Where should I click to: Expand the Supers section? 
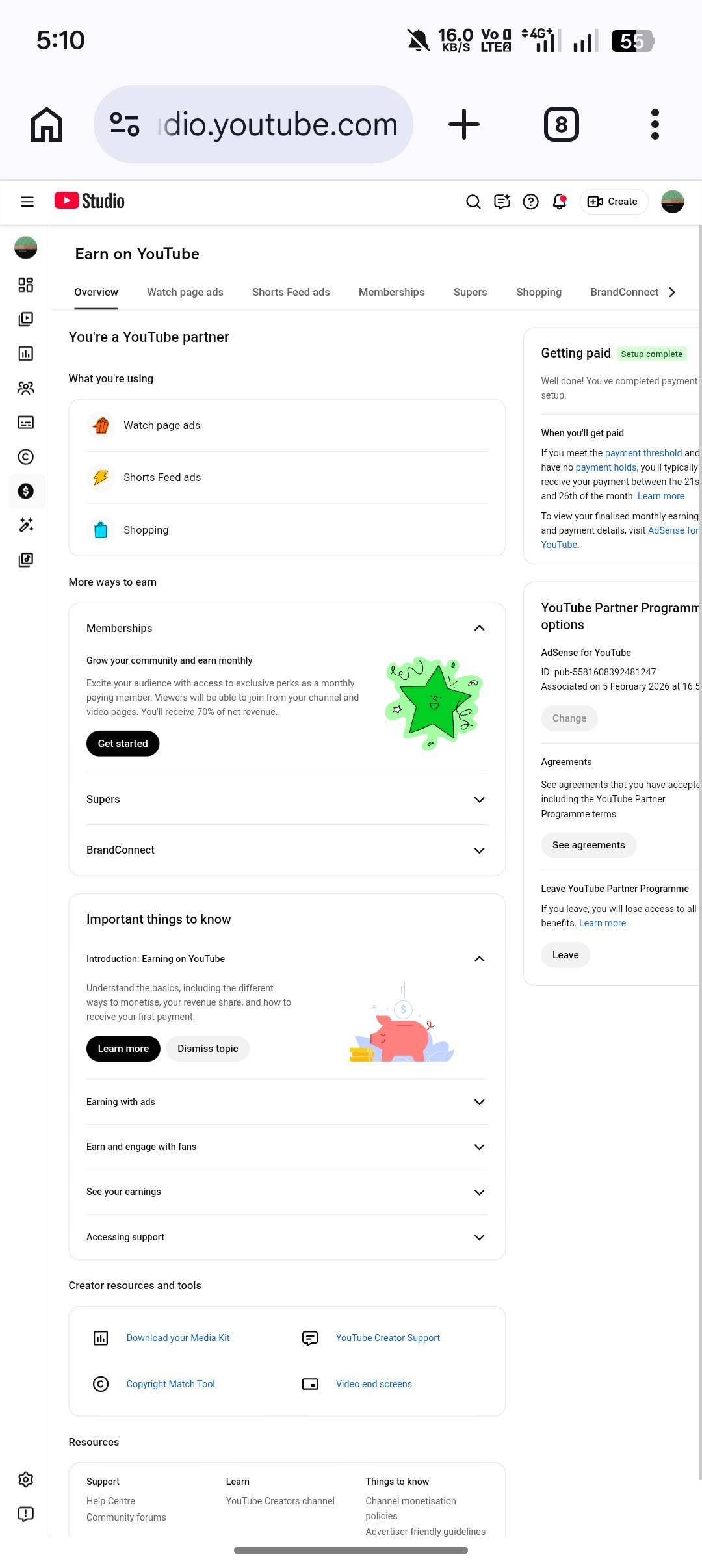click(479, 800)
